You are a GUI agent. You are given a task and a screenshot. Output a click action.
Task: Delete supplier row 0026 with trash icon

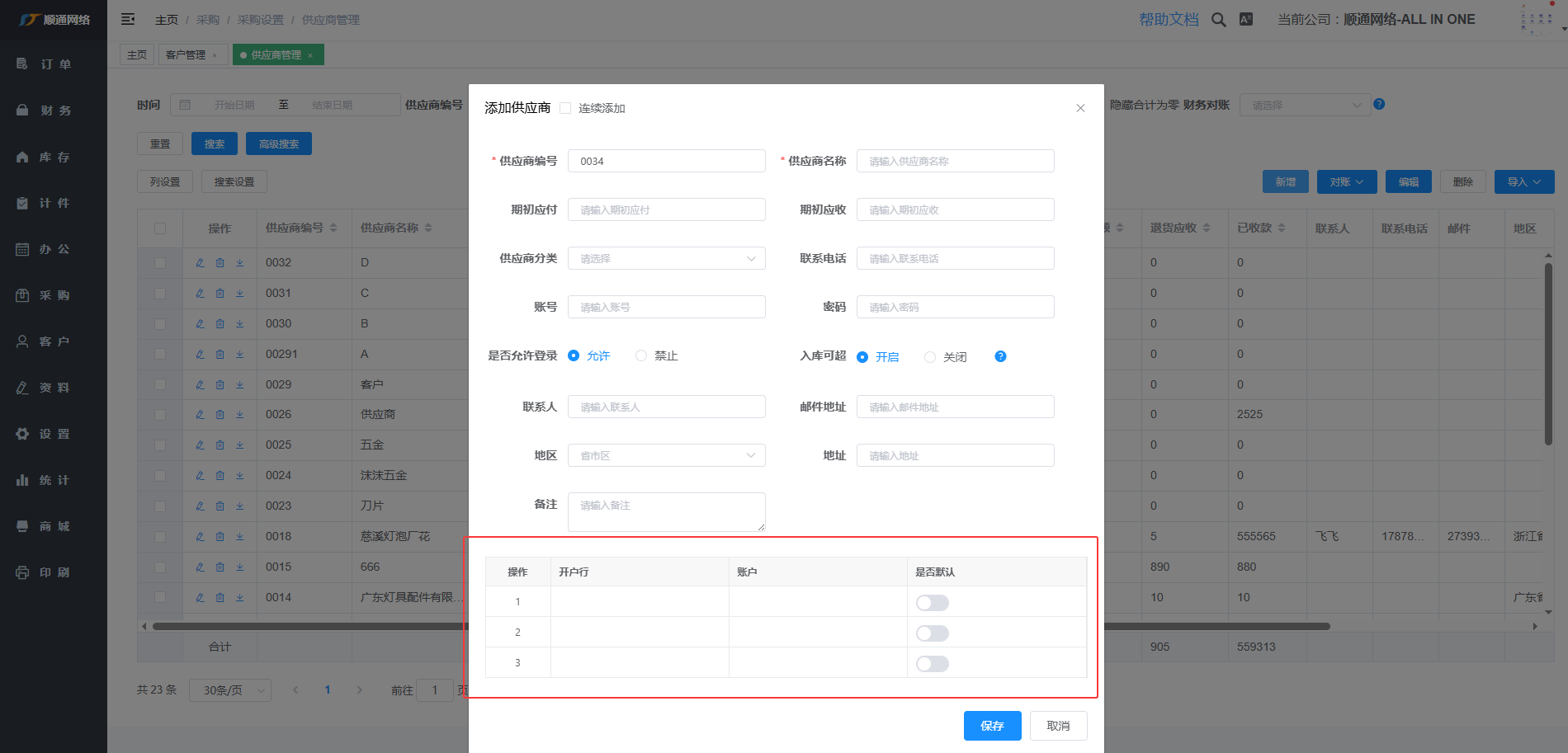(220, 415)
